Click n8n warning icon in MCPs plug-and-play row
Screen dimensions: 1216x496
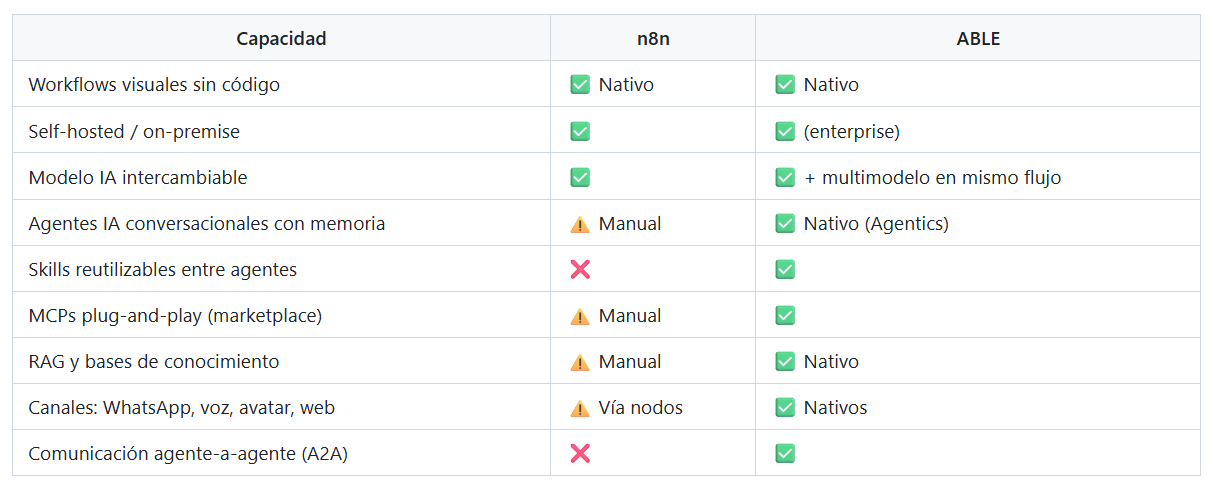(580, 316)
